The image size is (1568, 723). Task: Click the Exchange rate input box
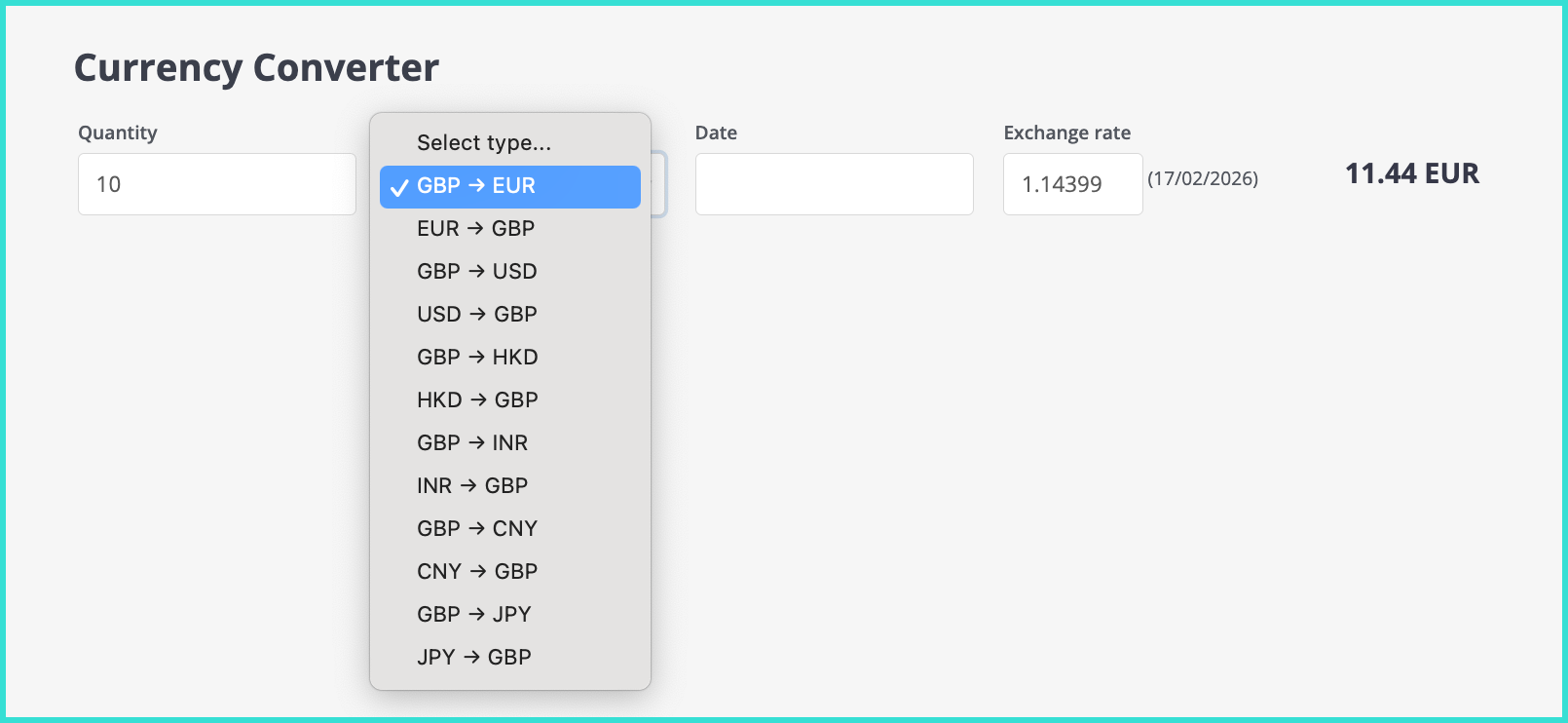click(1072, 184)
